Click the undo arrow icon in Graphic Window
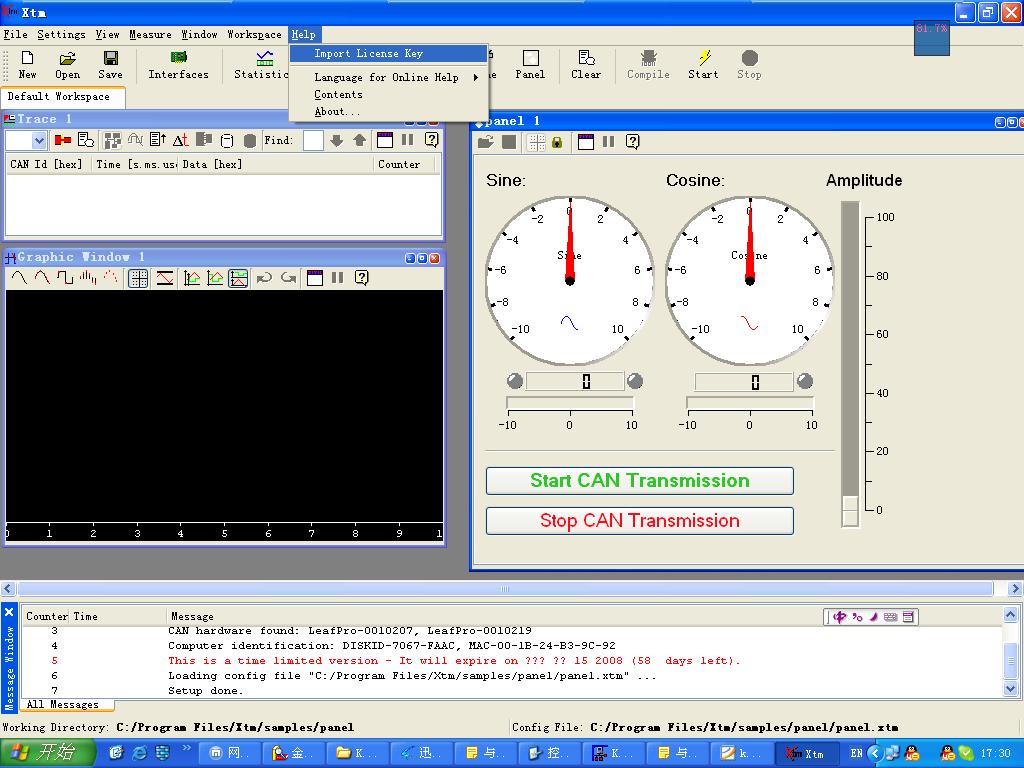Image resolution: width=1024 pixels, height=768 pixels. click(264, 278)
